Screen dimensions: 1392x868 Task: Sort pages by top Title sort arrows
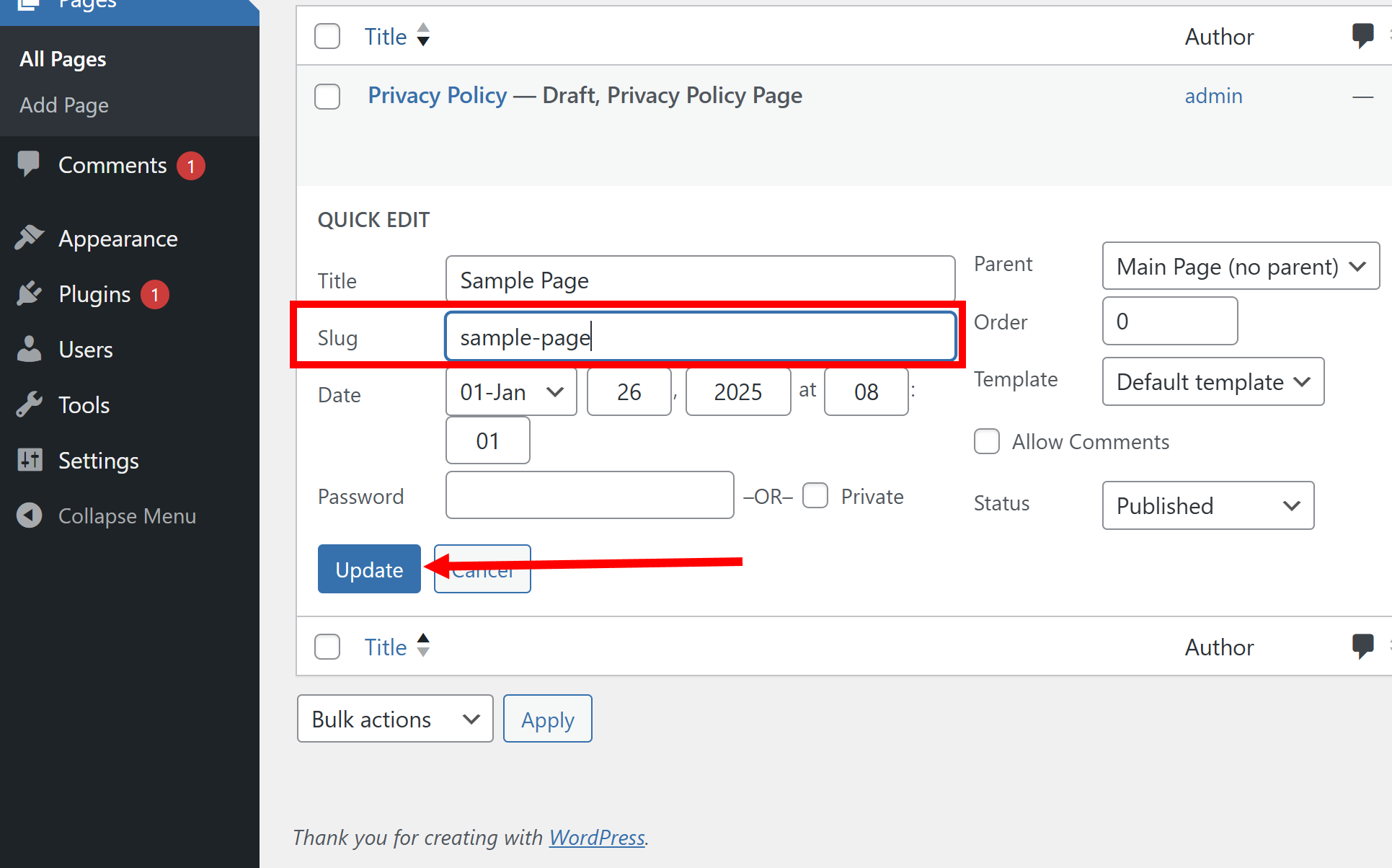(x=423, y=35)
